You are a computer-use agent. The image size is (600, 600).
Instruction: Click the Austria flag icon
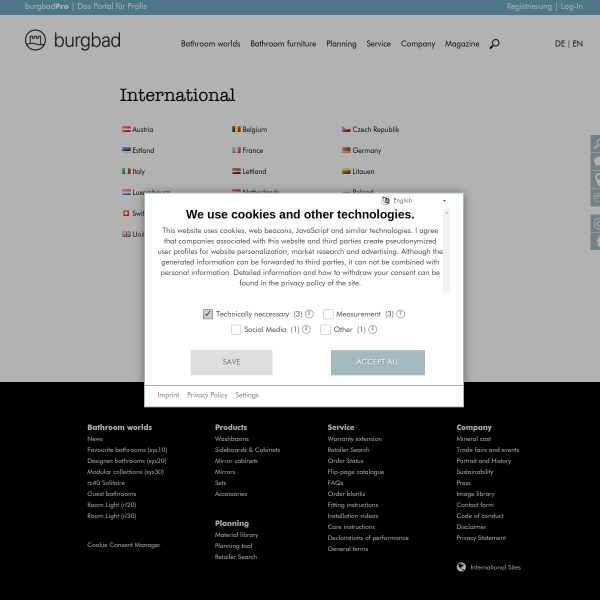[x=126, y=129]
